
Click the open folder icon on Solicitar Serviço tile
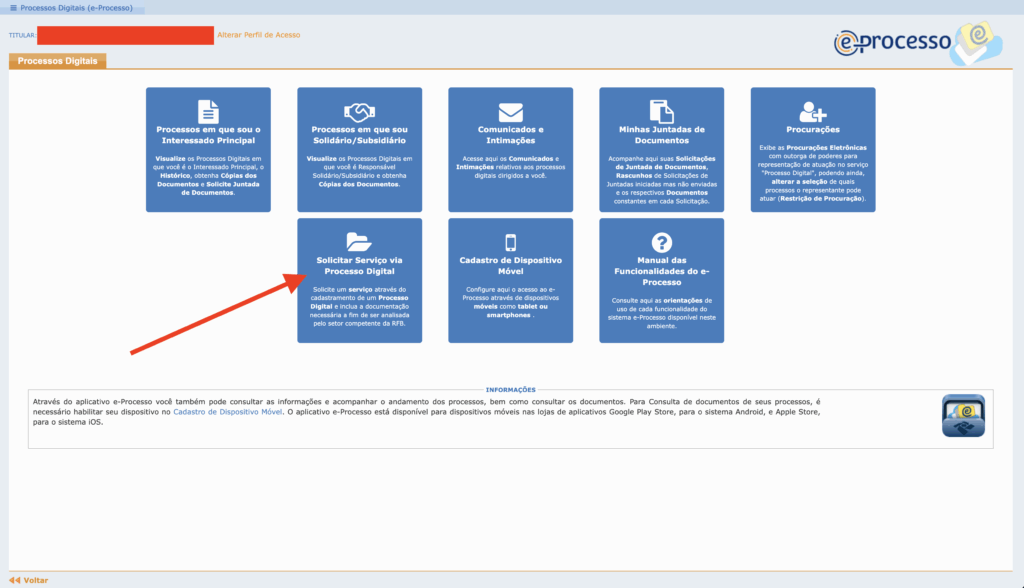(x=359, y=242)
